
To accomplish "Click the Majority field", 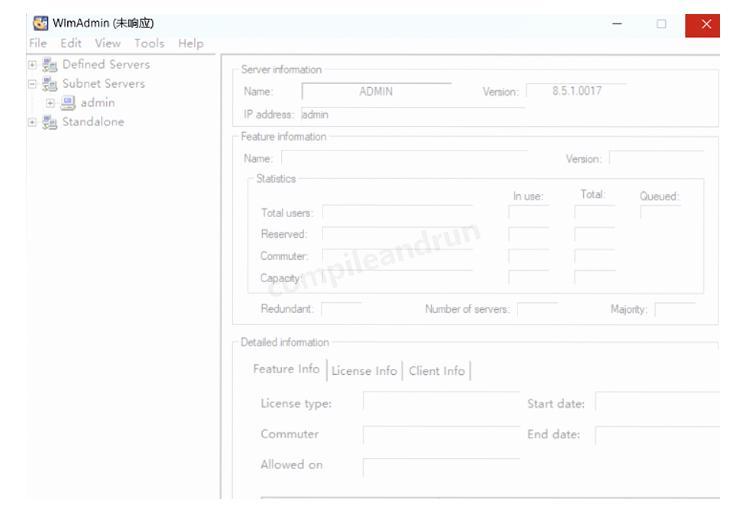I will (675, 309).
